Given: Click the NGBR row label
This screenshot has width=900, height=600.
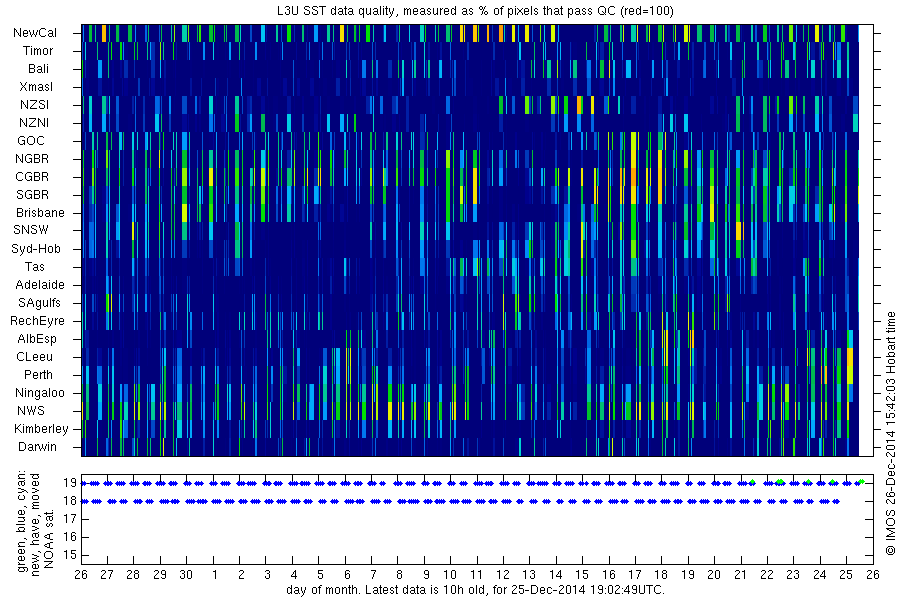Looking at the screenshot, I should coord(32,159).
